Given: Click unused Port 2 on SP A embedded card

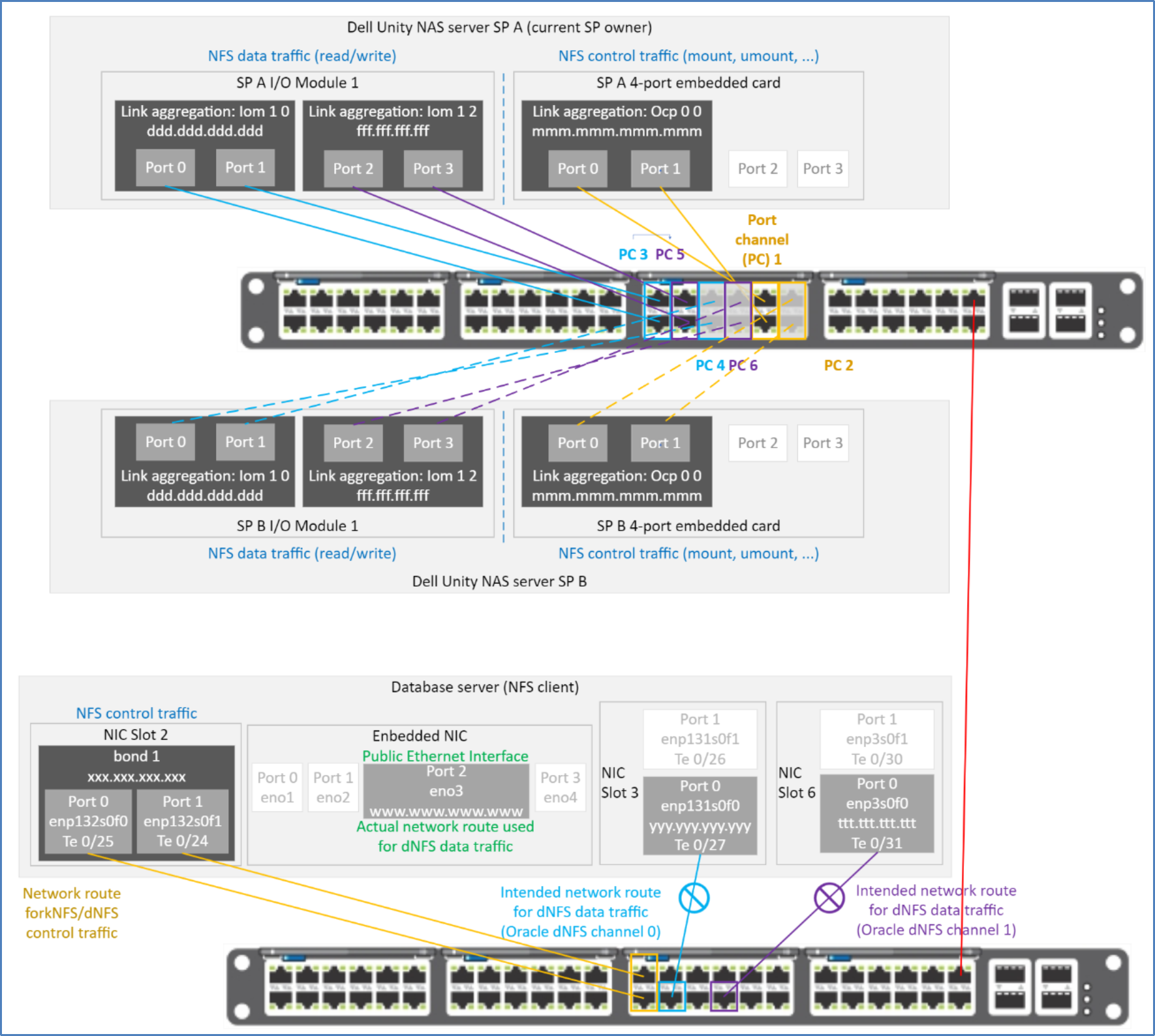Looking at the screenshot, I should coord(758,169).
